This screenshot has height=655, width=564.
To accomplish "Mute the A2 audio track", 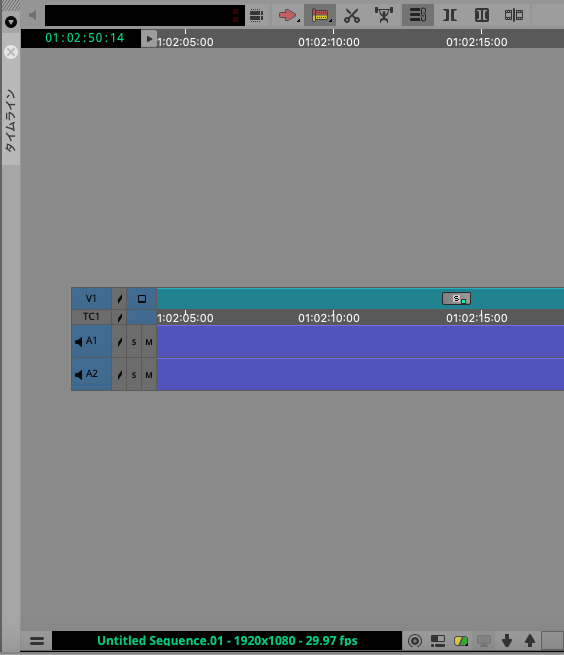I will click(x=149, y=375).
